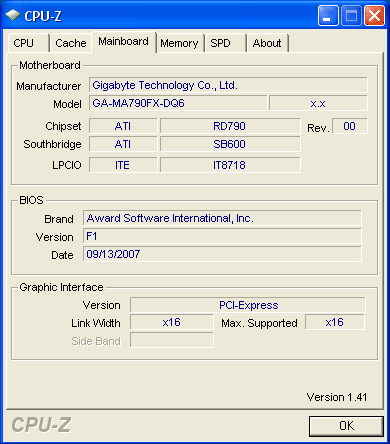Click the disabled maximize button
The width and height of the screenshot is (390, 444).
pyautogui.click(x=351, y=15)
